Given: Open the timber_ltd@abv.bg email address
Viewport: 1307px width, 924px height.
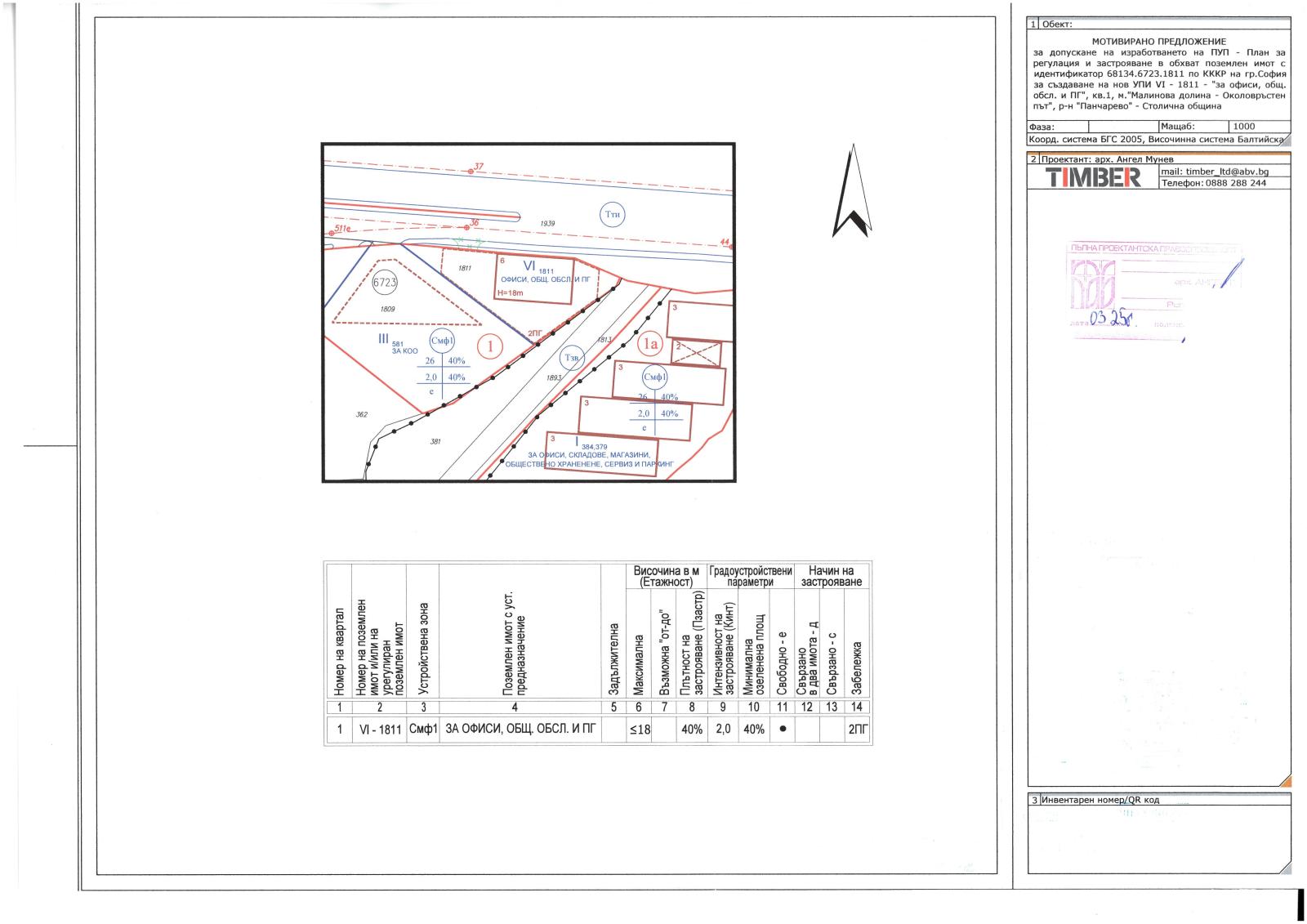Looking at the screenshot, I should click(1216, 172).
